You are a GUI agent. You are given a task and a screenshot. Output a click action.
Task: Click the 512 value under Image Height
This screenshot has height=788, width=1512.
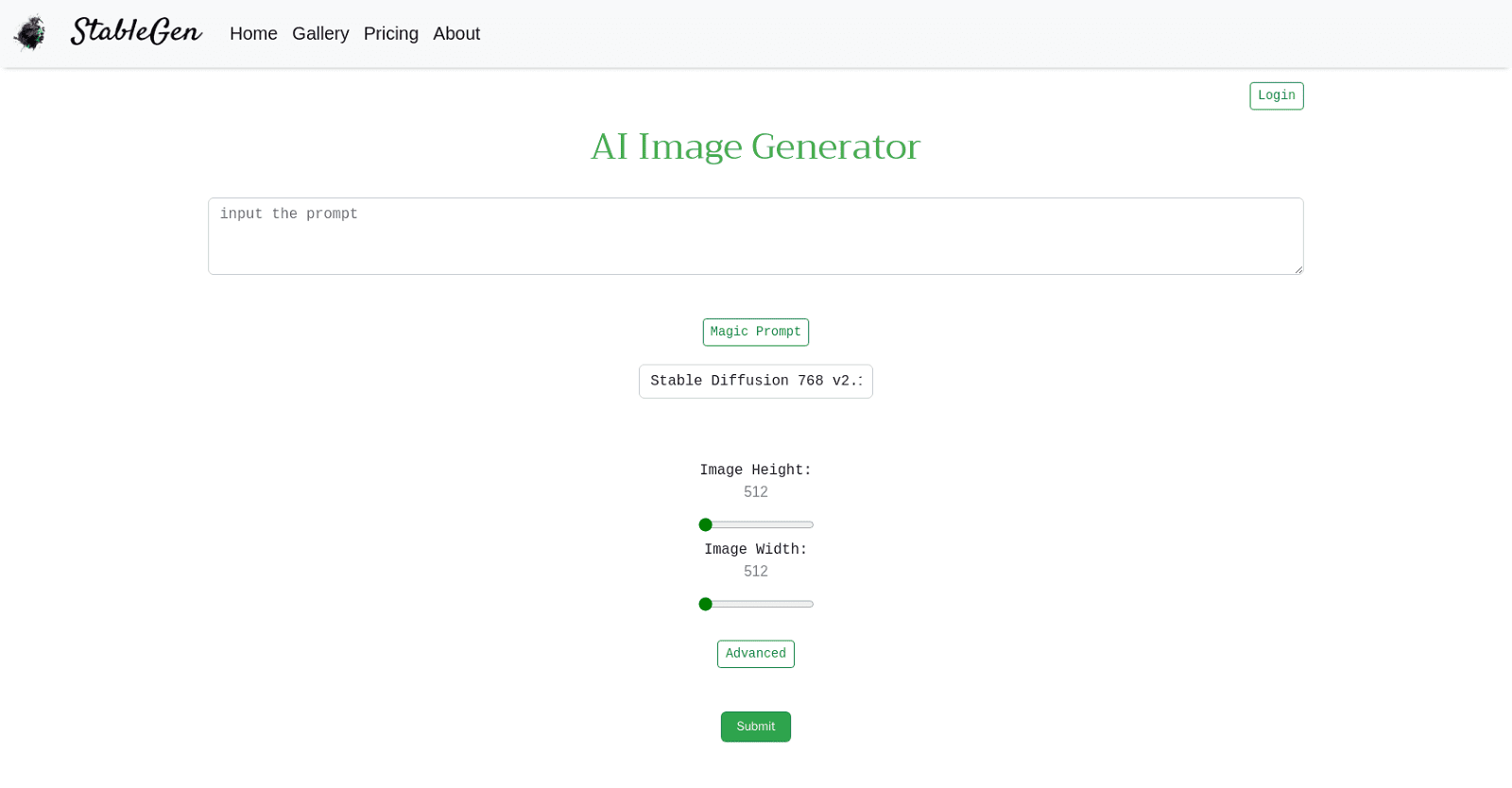pyautogui.click(x=755, y=492)
